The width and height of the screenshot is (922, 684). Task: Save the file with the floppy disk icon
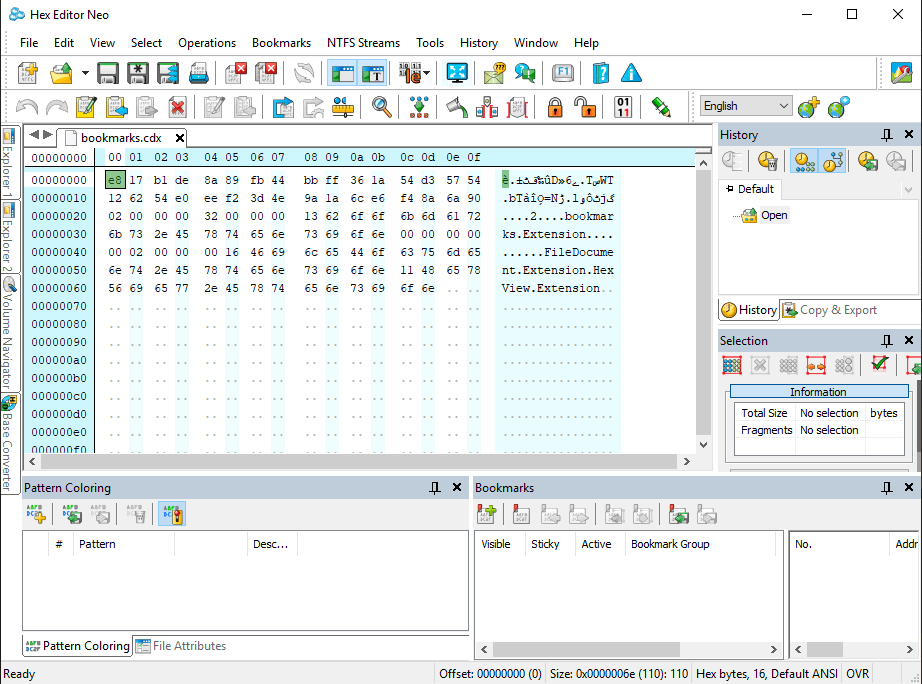[x=108, y=73]
